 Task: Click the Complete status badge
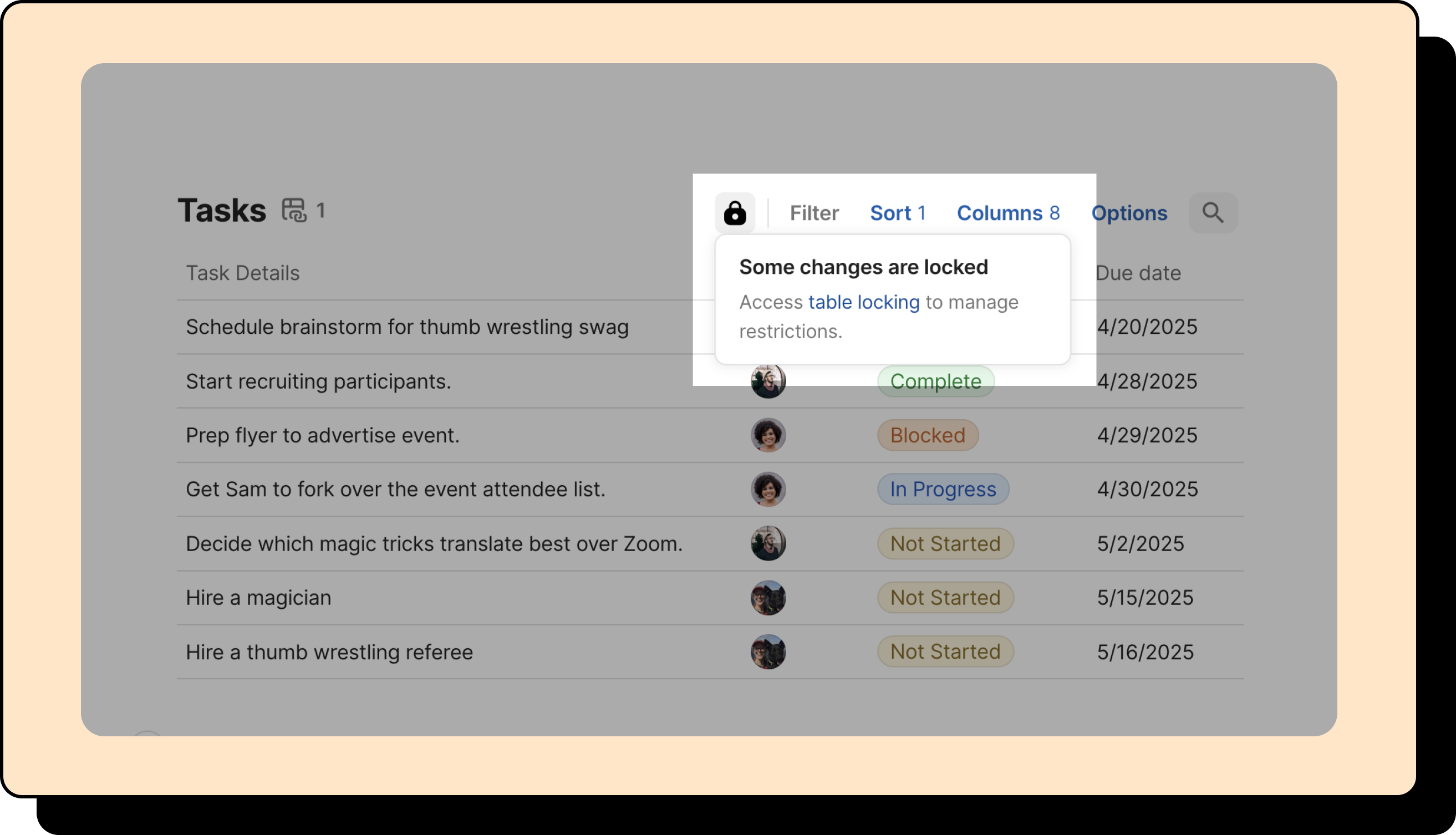[935, 381]
